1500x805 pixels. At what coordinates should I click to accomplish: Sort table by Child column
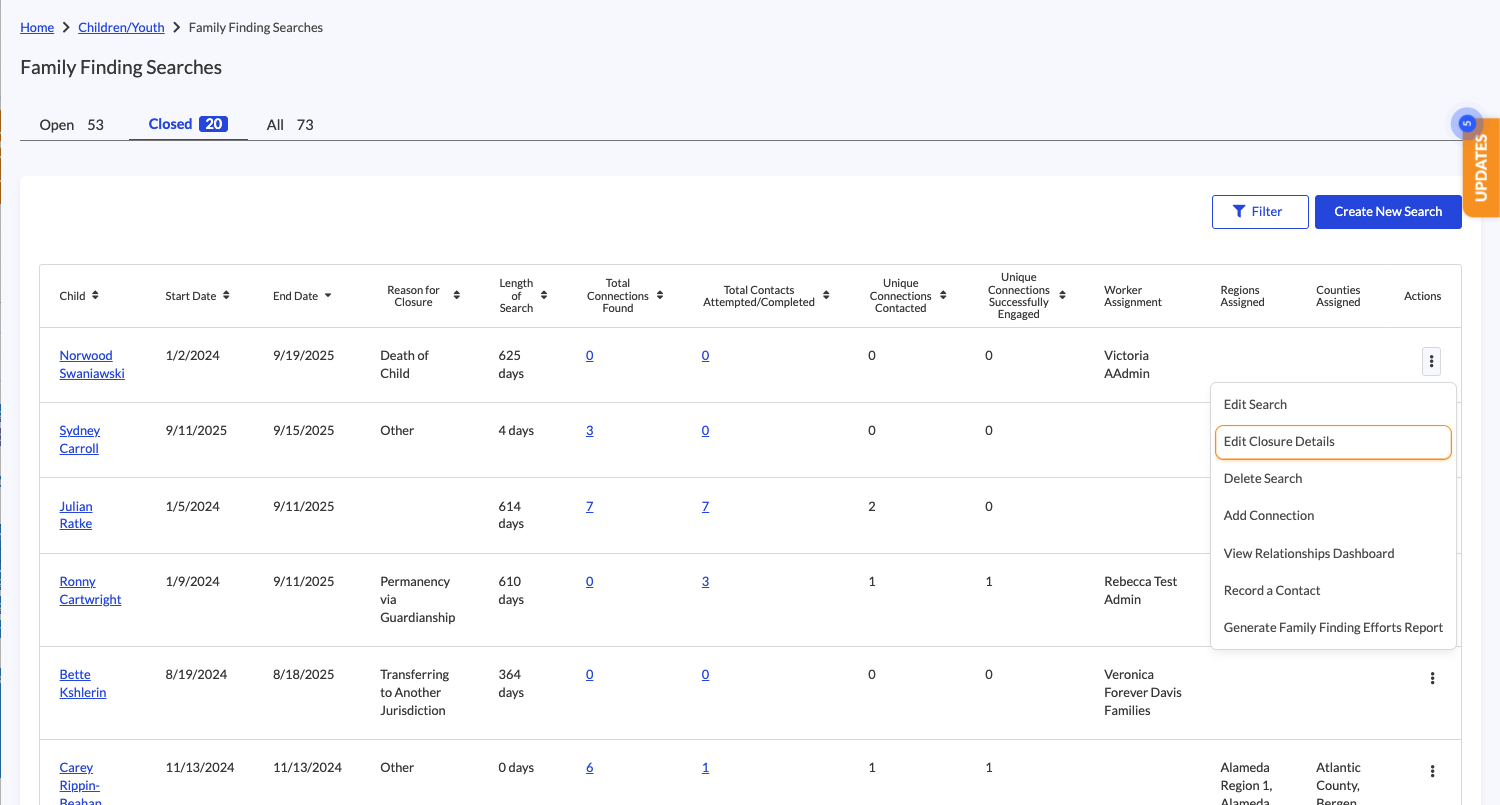95,295
